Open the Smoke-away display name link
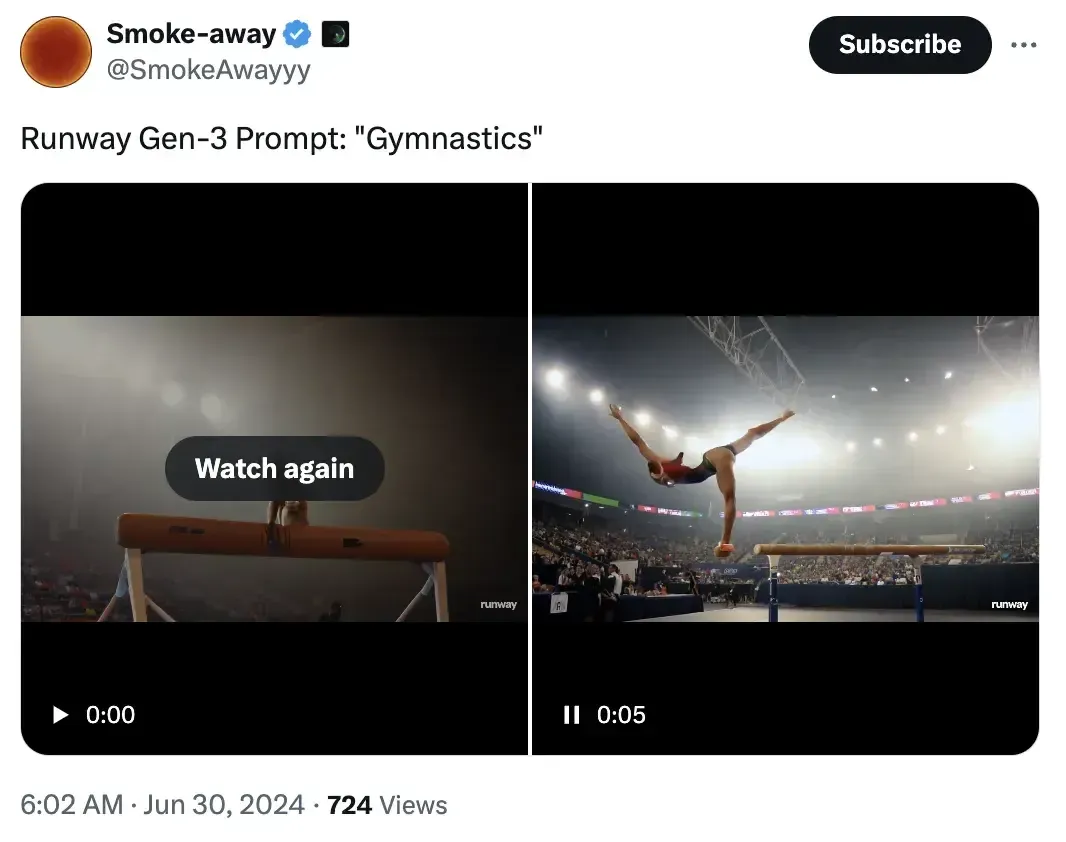 tap(191, 33)
